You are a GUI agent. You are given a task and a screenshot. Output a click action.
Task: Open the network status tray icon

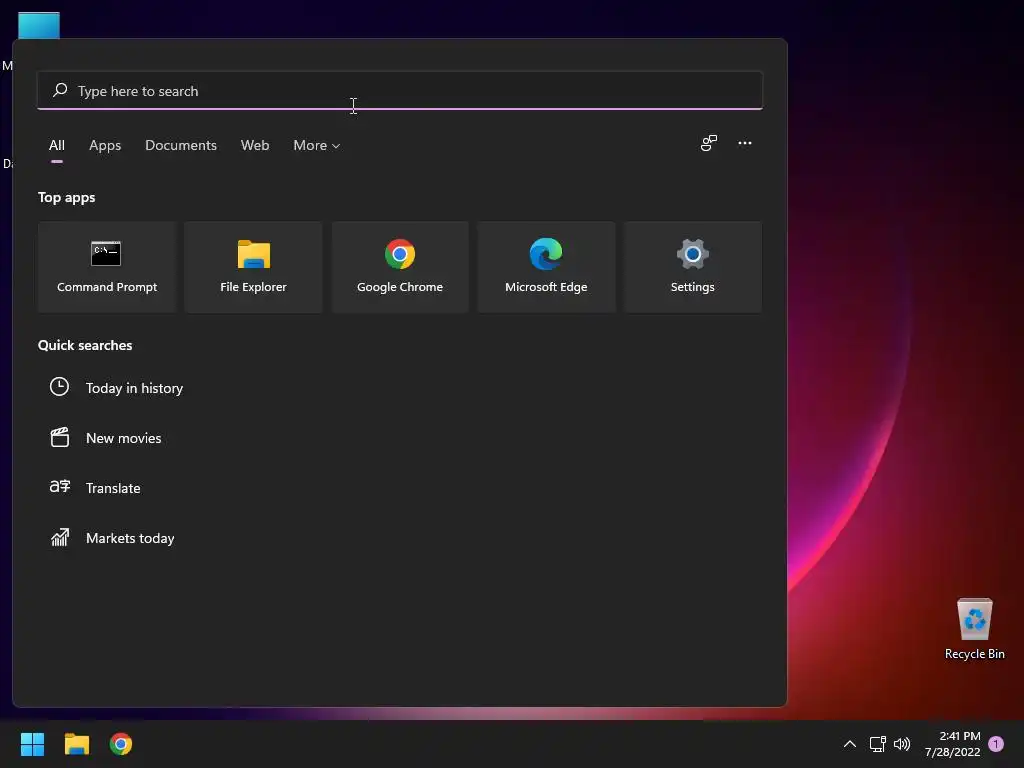[x=877, y=744]
